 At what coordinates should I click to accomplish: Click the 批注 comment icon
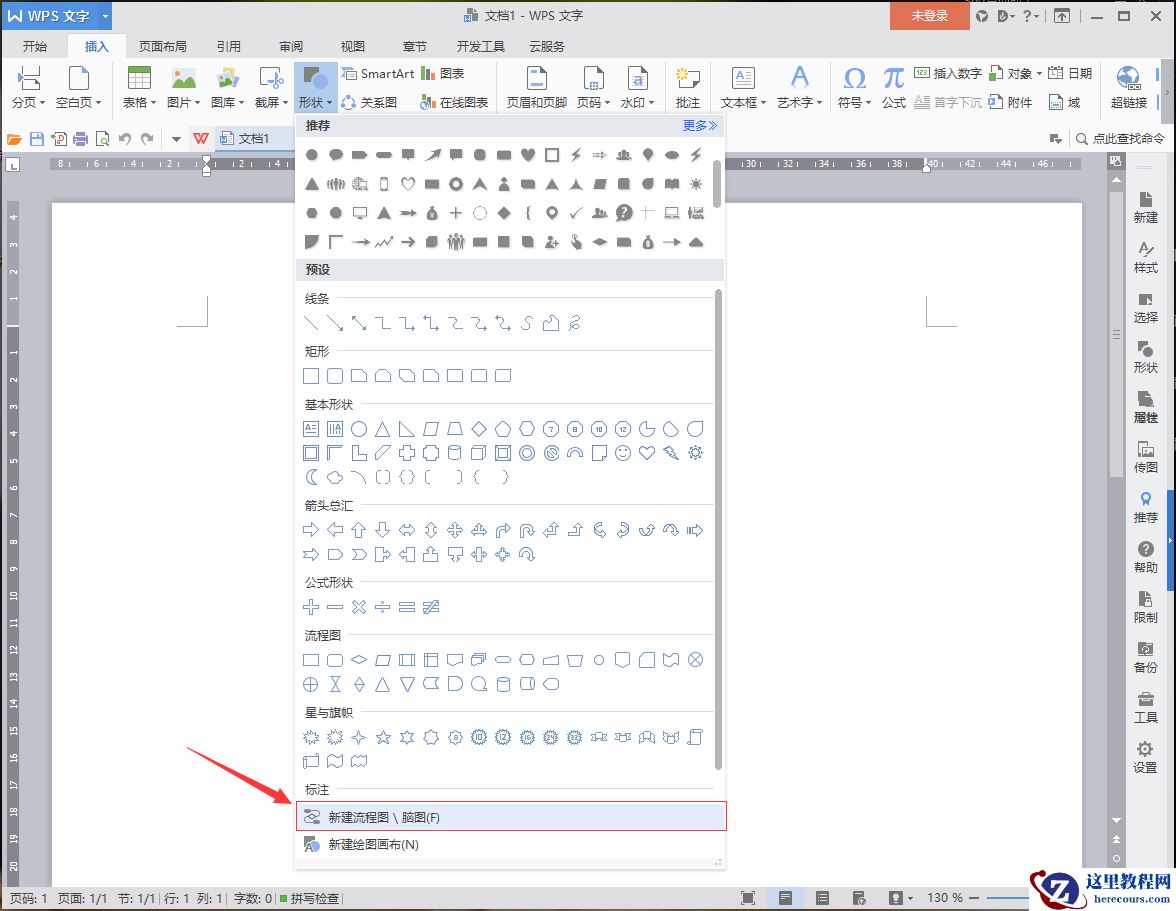click(687, 86)
